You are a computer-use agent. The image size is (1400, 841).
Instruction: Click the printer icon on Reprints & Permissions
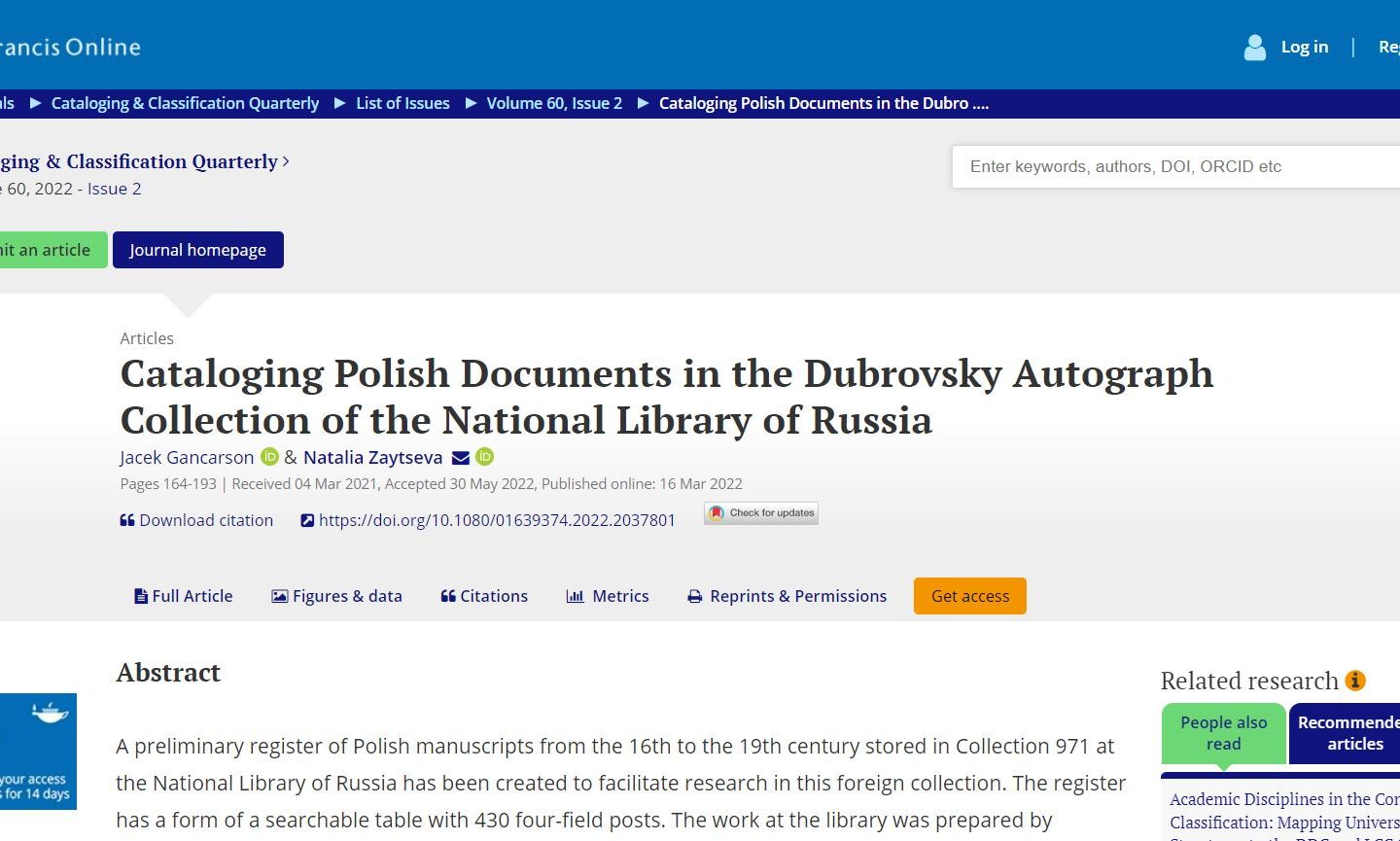pyautogui.click(x=695, y=596)
